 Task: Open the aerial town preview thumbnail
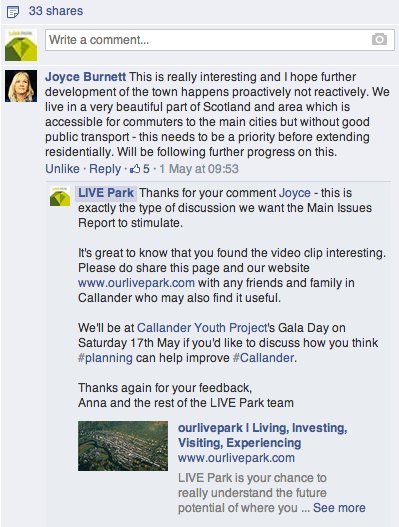pos(123,446)
